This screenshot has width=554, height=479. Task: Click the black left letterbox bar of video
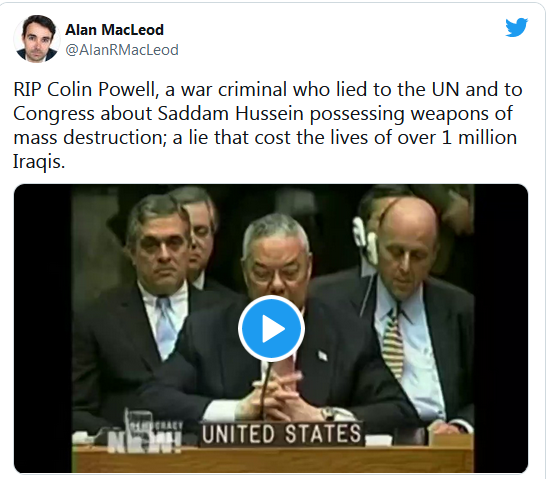click(43, 329)
